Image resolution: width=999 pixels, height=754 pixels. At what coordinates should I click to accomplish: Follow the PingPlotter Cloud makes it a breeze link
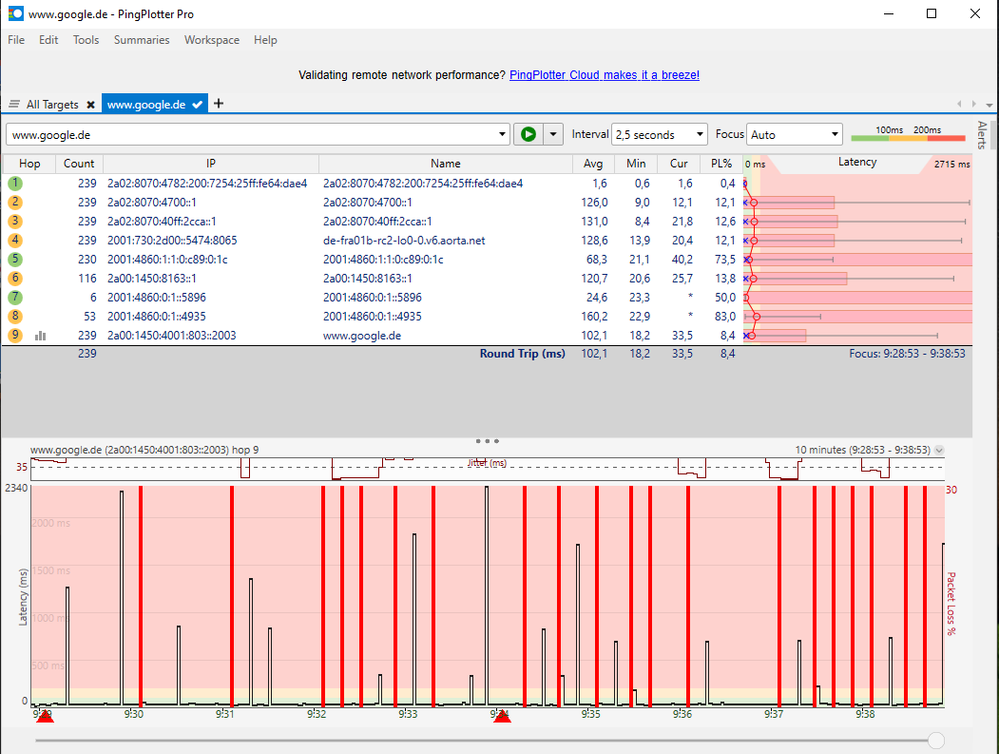604,75
